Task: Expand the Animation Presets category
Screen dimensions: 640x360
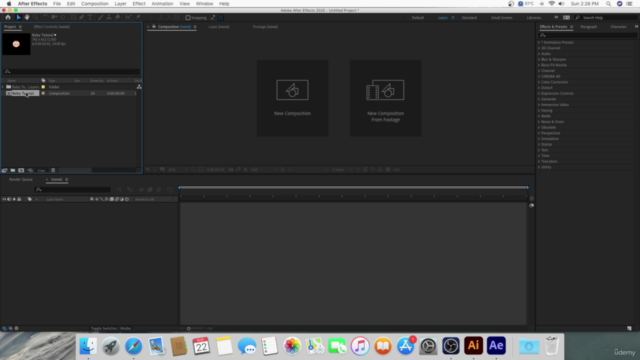Action: click(x=539, y=42)
